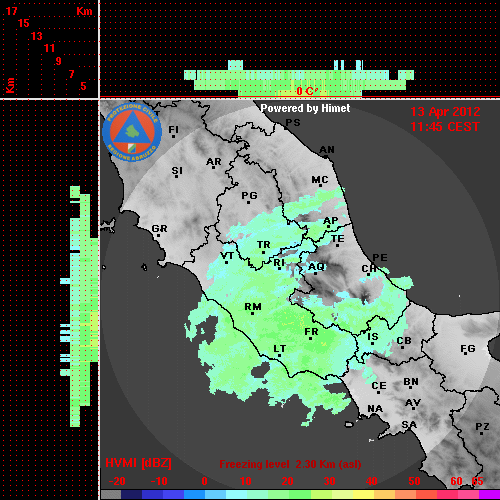Click the TR city label
Image resolution: width=500 pixels, height=500 pixels.
264,245
